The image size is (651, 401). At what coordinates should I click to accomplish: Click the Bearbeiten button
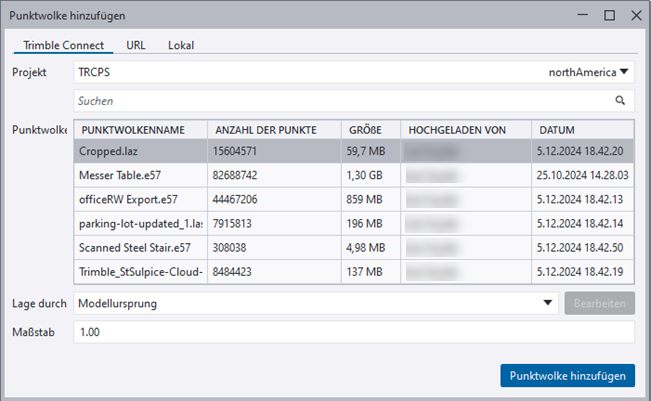(x=599, y=303)
